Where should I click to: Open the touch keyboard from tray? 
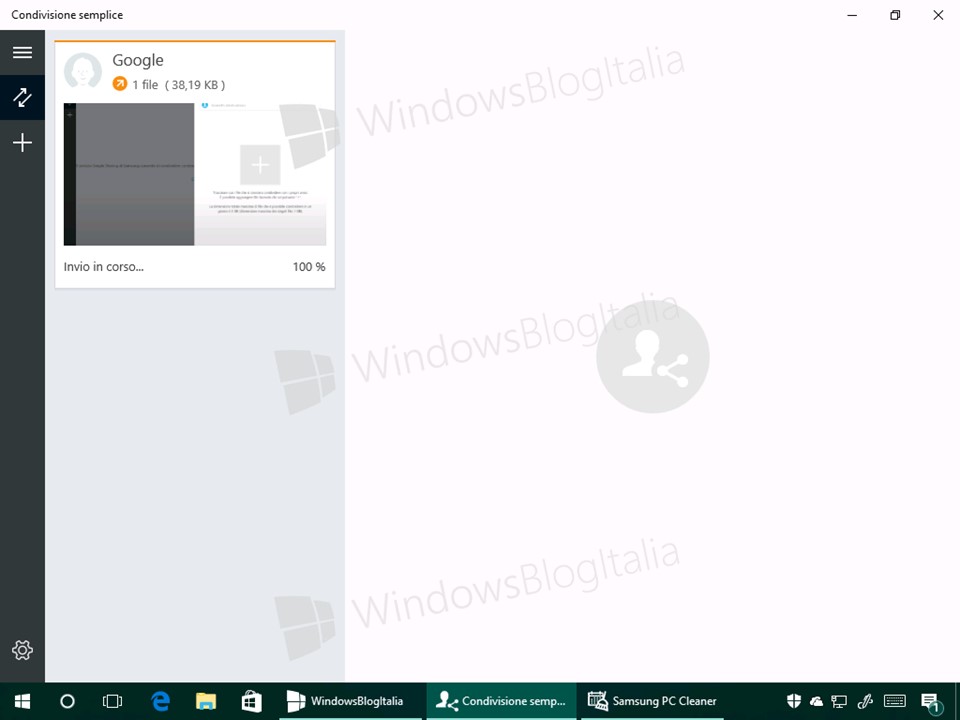click(x=895, y=702)
